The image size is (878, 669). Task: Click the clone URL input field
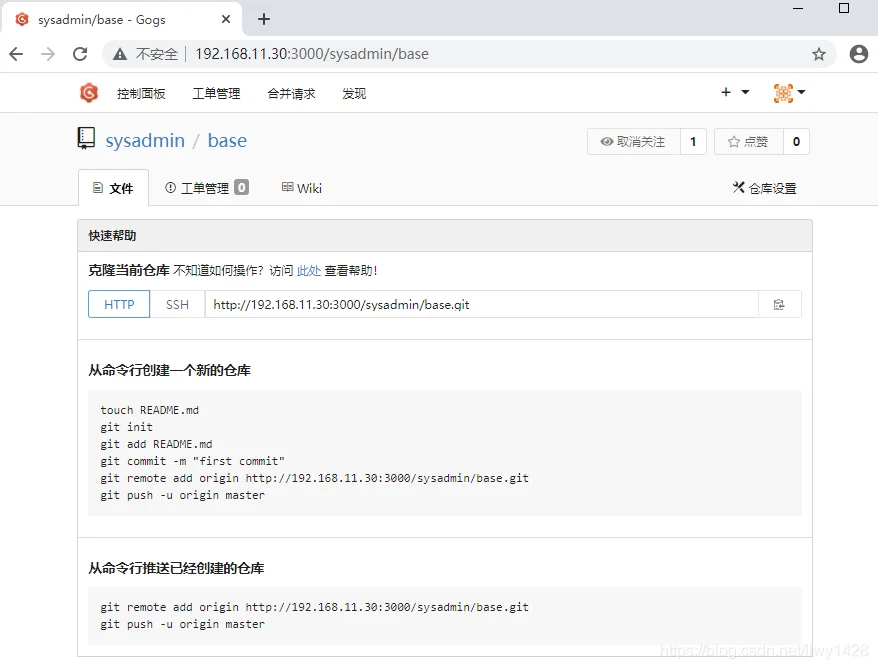pos(482,305)
